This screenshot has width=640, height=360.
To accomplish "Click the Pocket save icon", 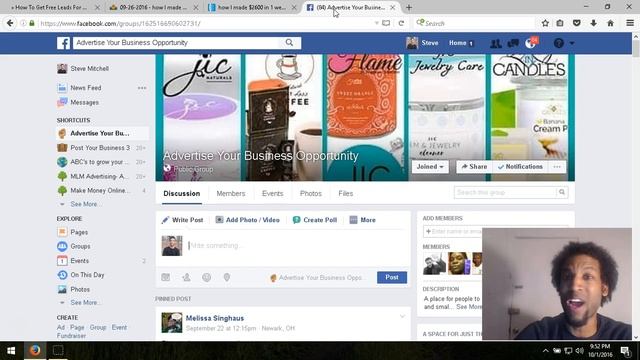I will click(x=577, y=23).
